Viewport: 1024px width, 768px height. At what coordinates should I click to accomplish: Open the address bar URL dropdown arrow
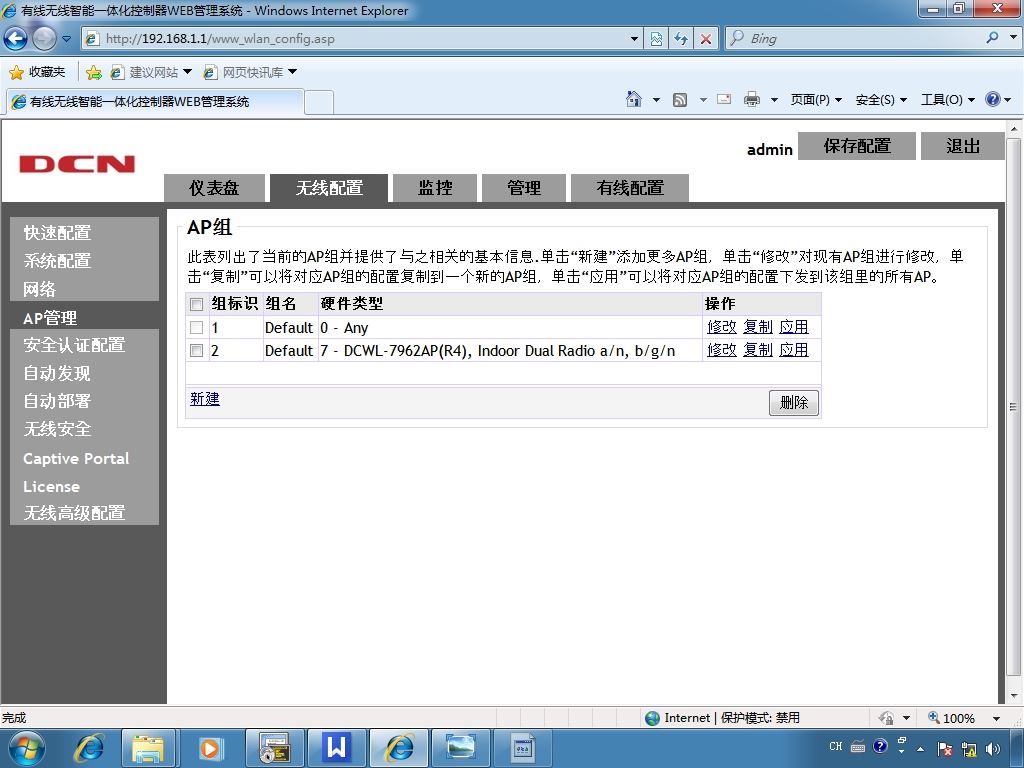click(x=634, y=39)
